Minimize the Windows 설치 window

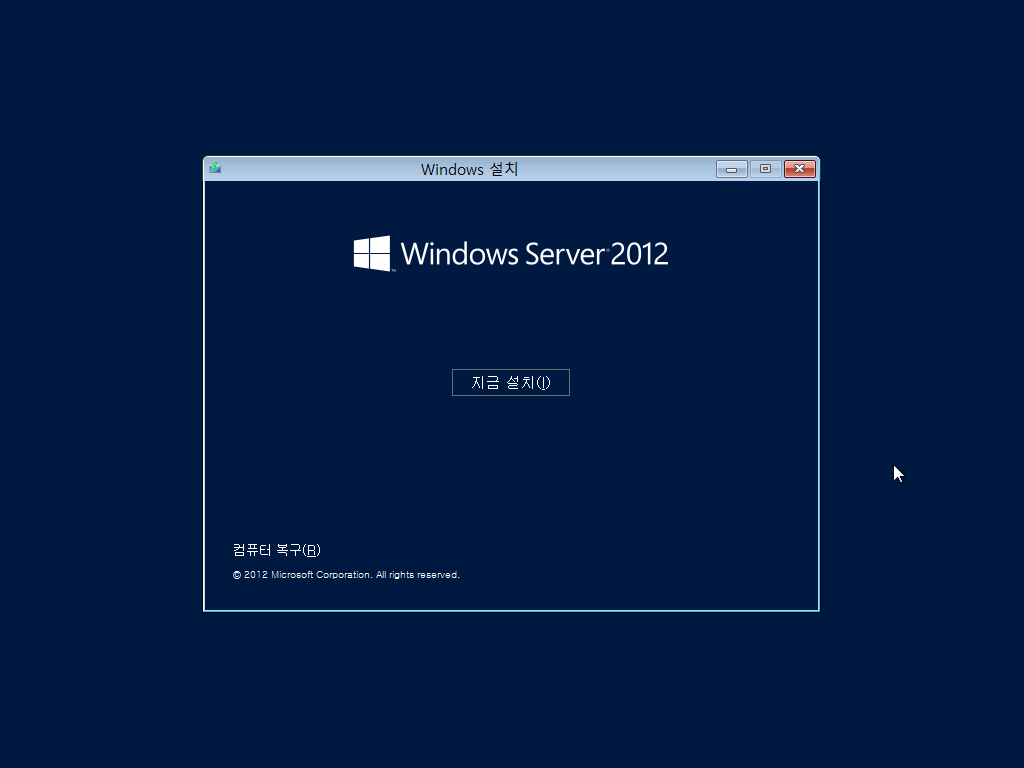[731, 169]
